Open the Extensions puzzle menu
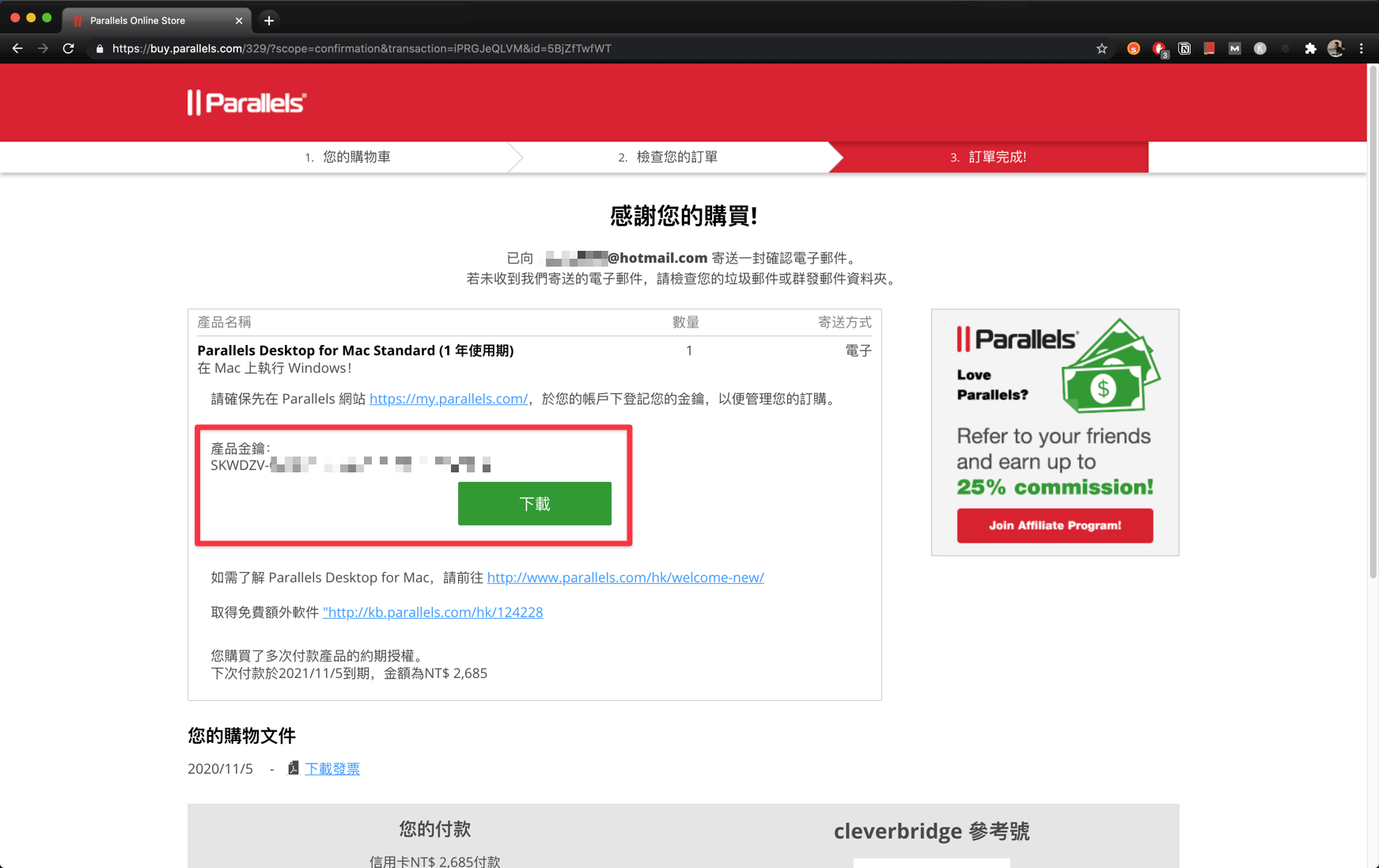This screenshot has height=868, width=1379. pyautogui.click(x=1311, y=48)
